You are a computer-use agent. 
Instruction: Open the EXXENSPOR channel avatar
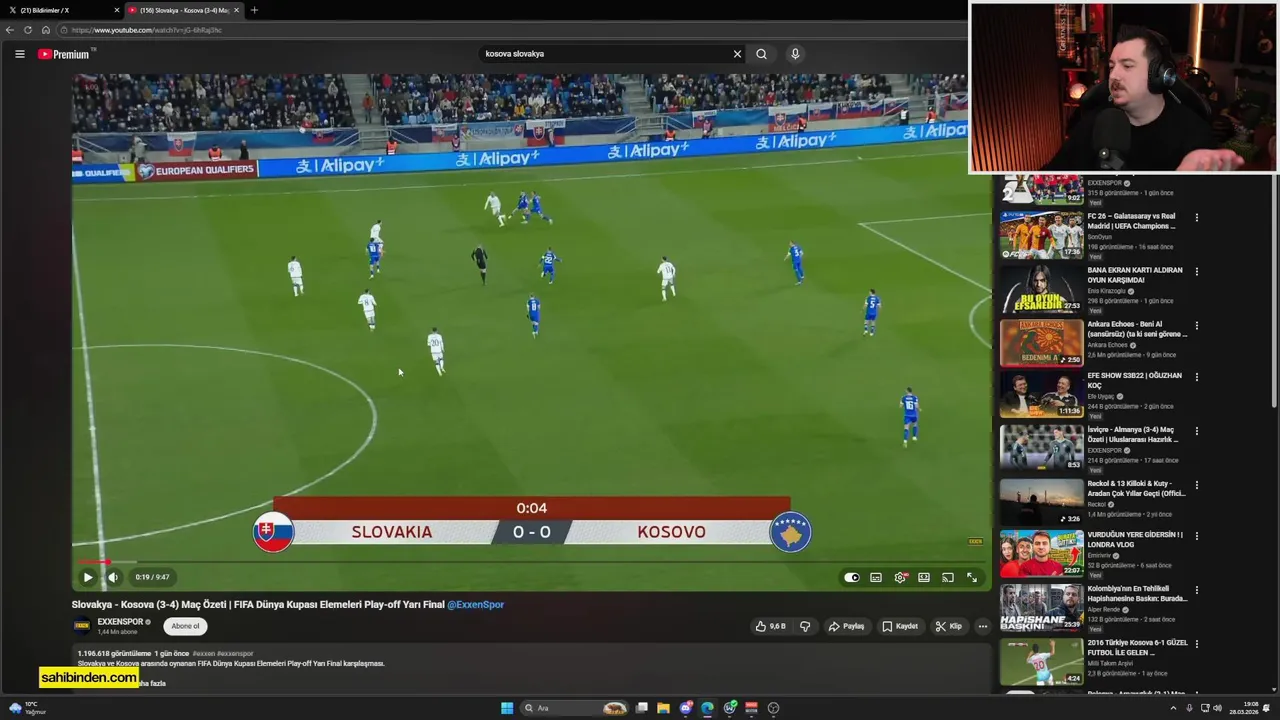pos(82,627)
